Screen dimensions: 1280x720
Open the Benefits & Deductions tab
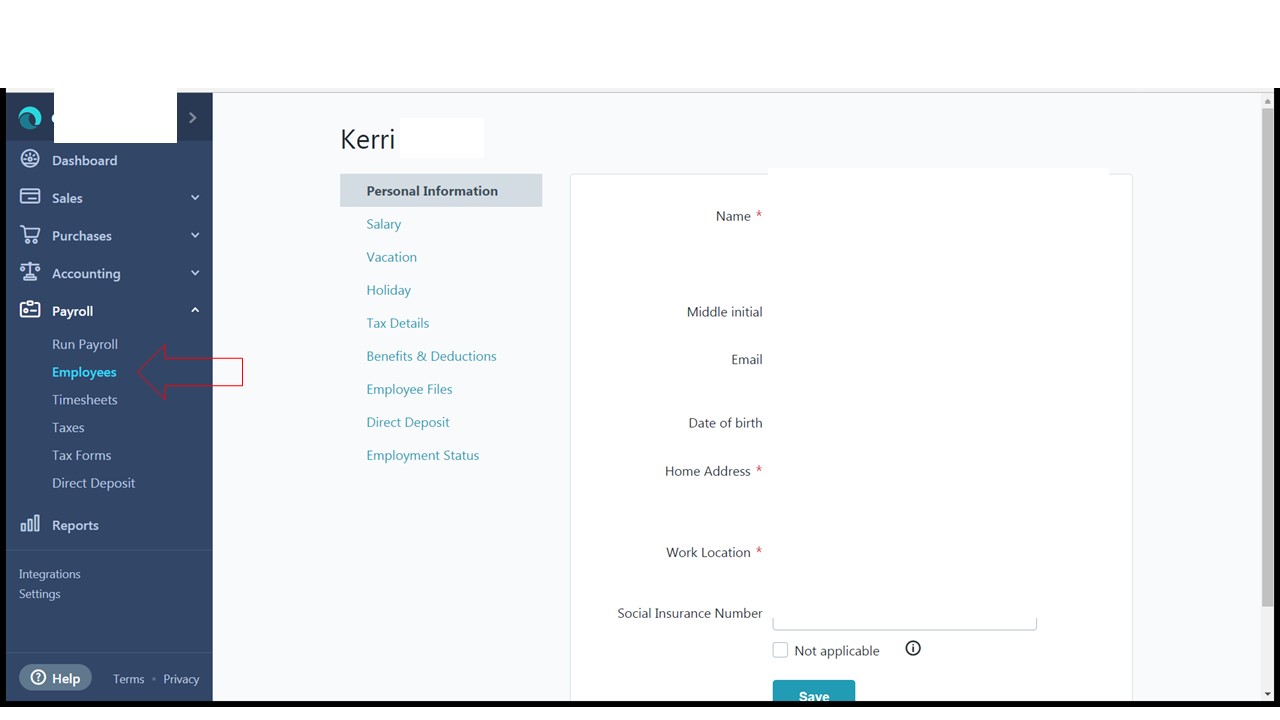(431, 356)
